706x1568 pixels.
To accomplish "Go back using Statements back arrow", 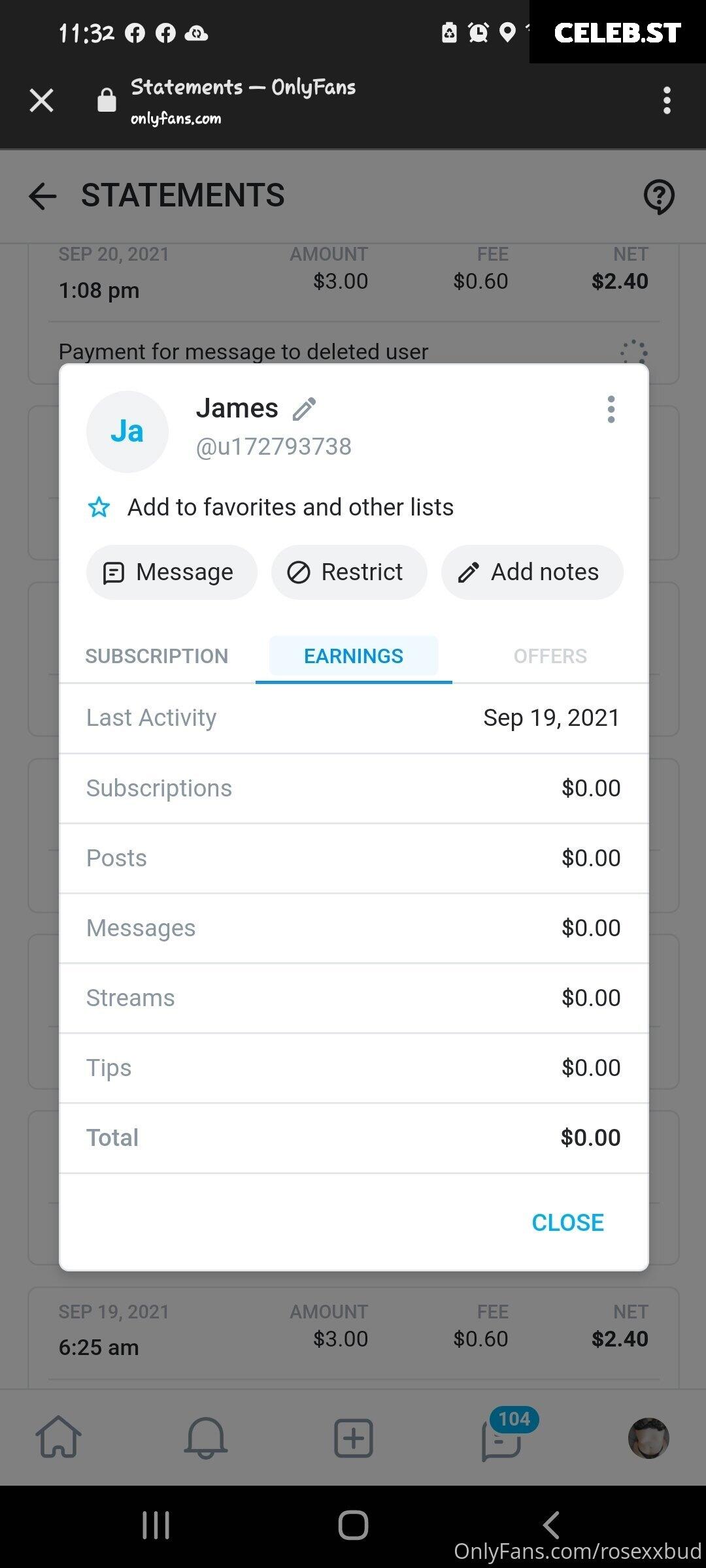I will pyautogui.click(x=43, y=196).
